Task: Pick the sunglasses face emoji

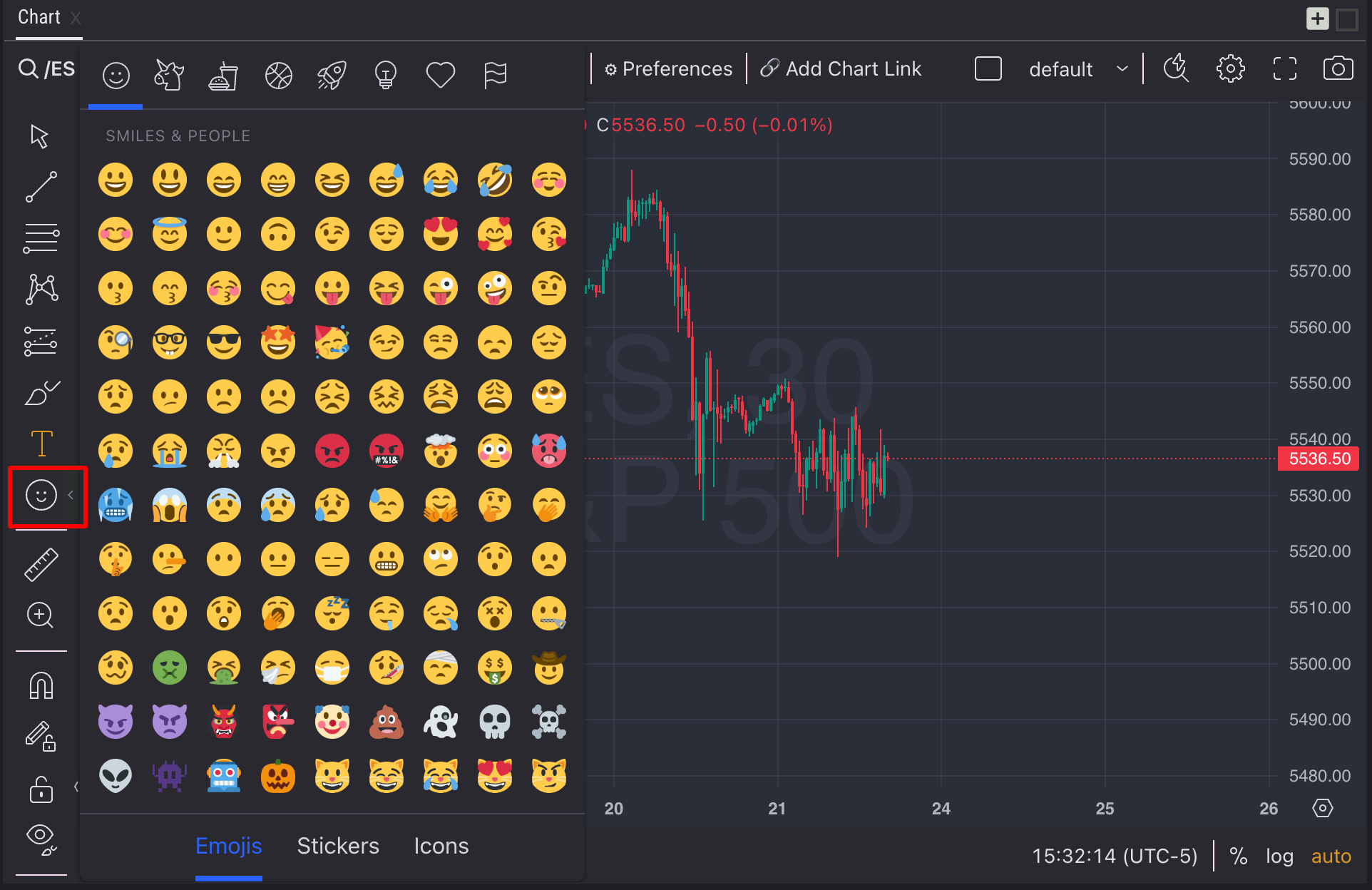Action: click(x=224, y=342)
